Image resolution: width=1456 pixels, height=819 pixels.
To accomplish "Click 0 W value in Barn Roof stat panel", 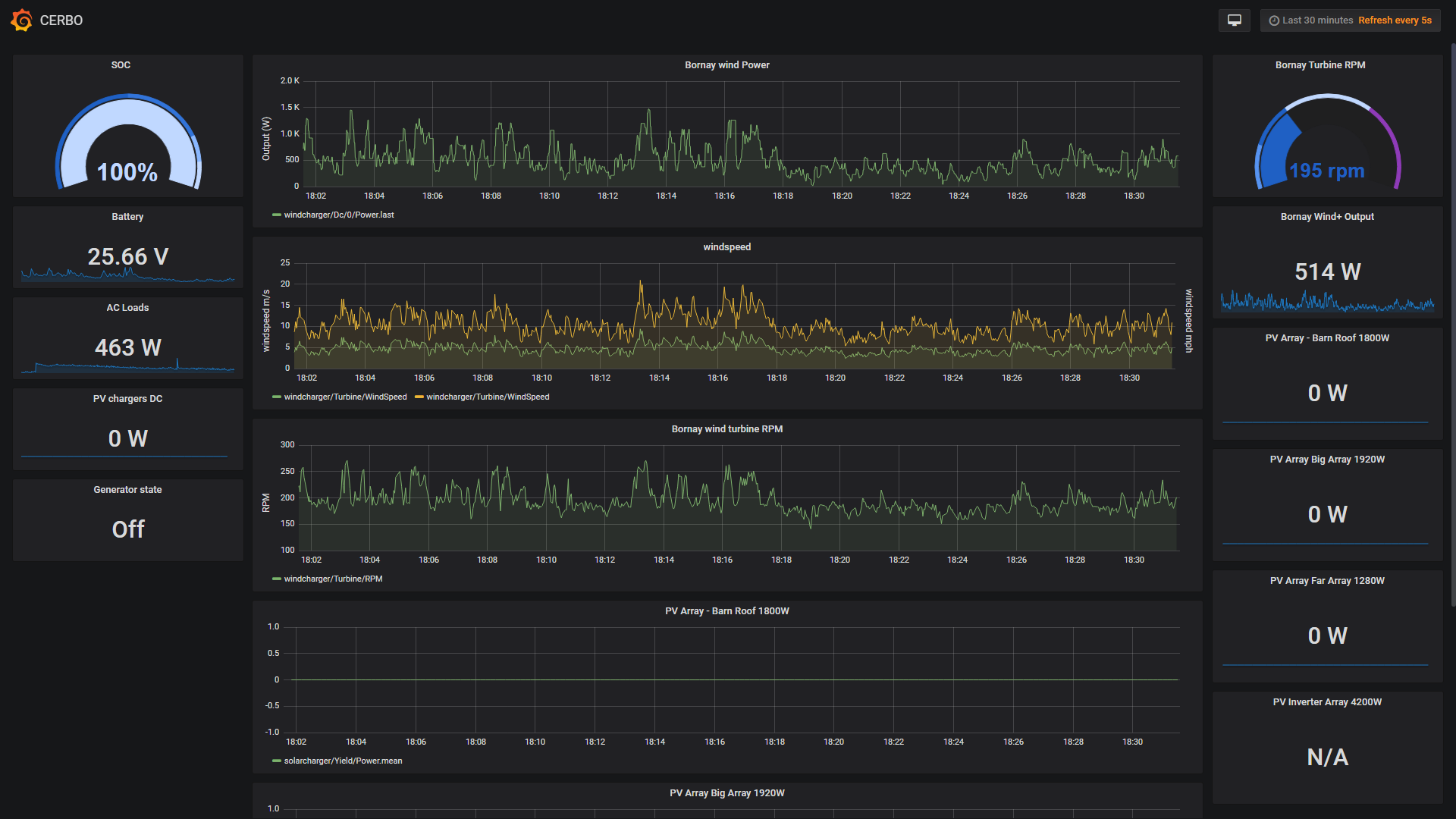I will pos(1327,393).
